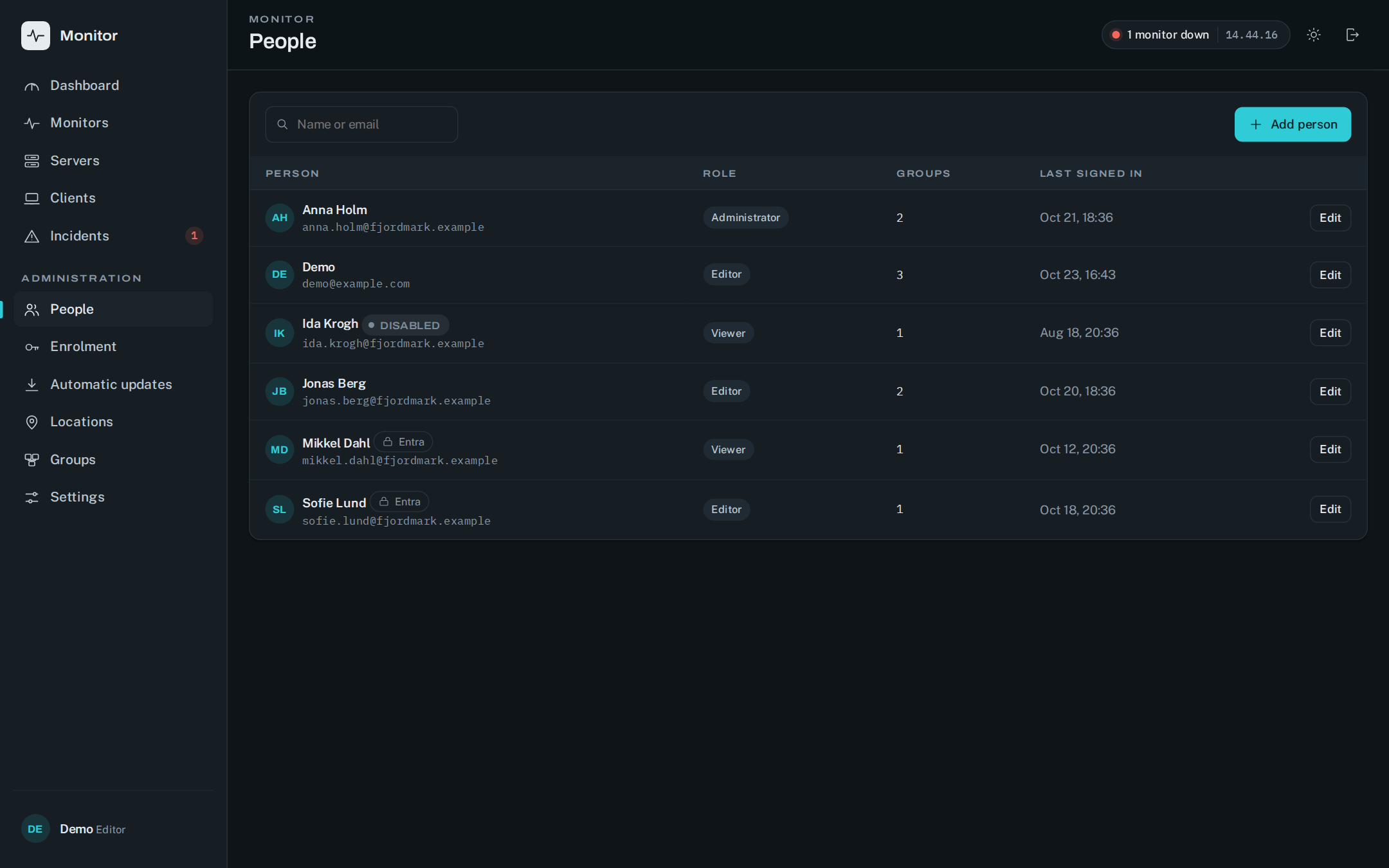This screenshot has width=1389, height=868.
Task: Click the AH avatar for Anna Holm
Action: [x=280, y=218]
